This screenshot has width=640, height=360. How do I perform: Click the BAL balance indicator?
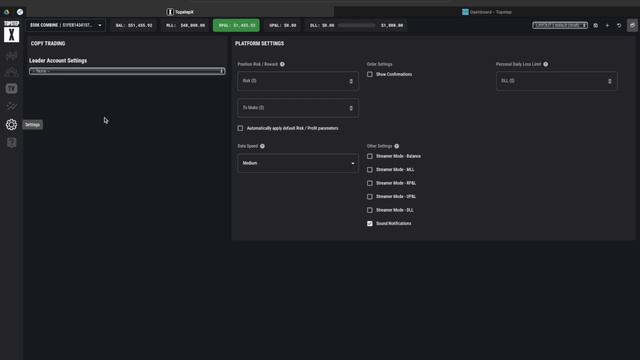pos(134,25)
